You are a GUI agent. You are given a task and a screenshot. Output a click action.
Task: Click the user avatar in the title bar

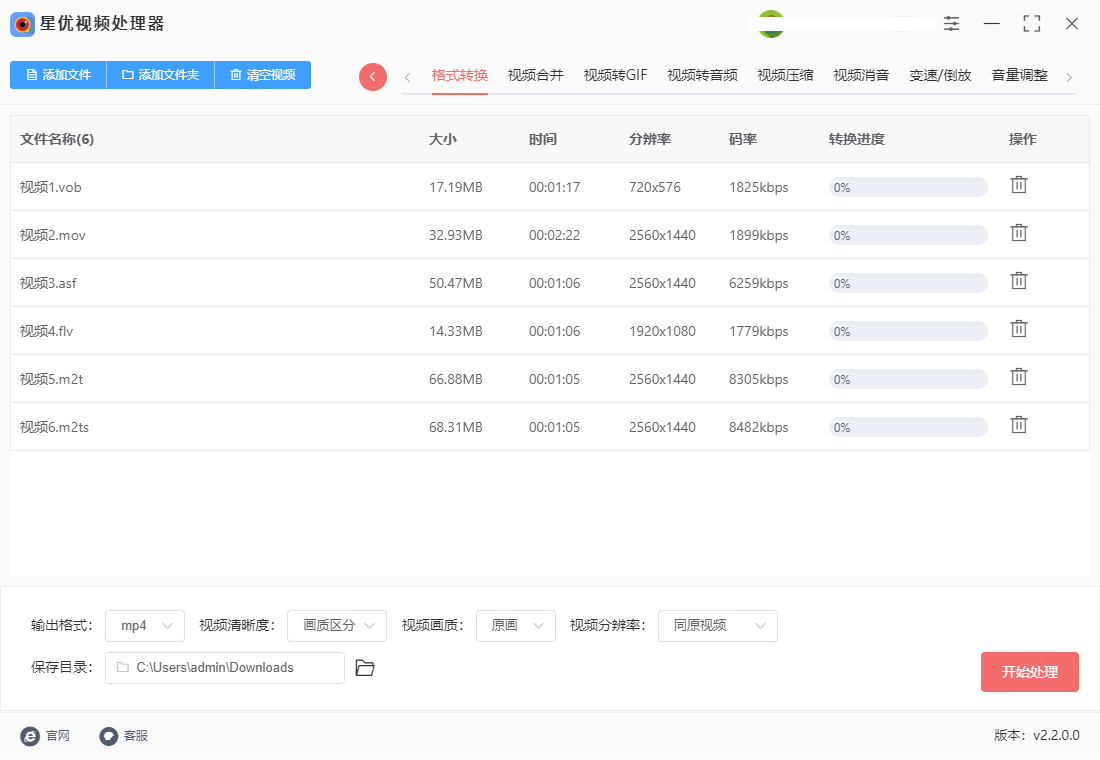pyautogui.click(x=770, y=22)
